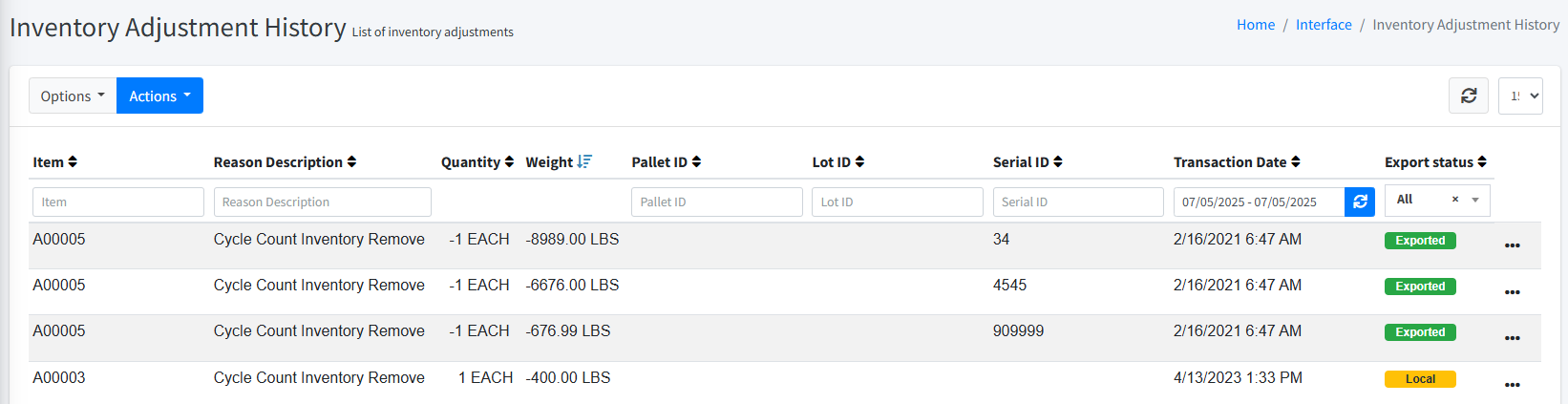Viewport: 1568px width, 404px height.
Task: Sort by Quantity column arrows
Action: [x=509, y=162]
